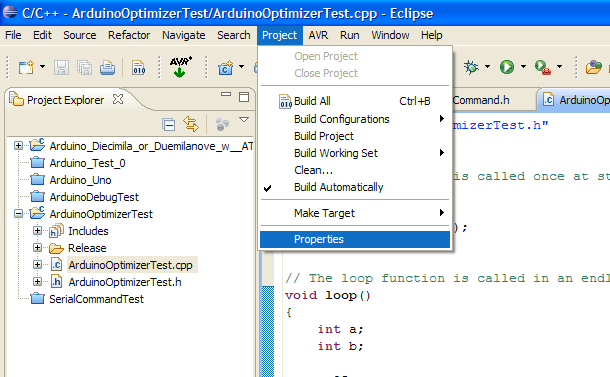Choose Build All from Project menu
Screen dimensions: 610x377
click(x=354, y=101)
